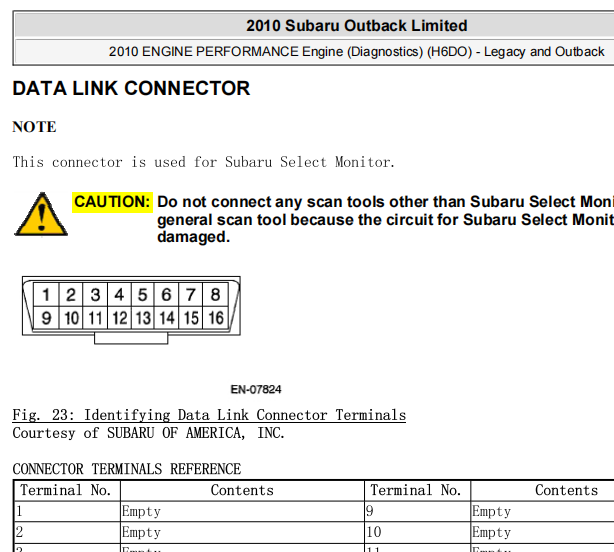
Task: Click the Empty cell for terminal 9
Action: pos(543,511)
